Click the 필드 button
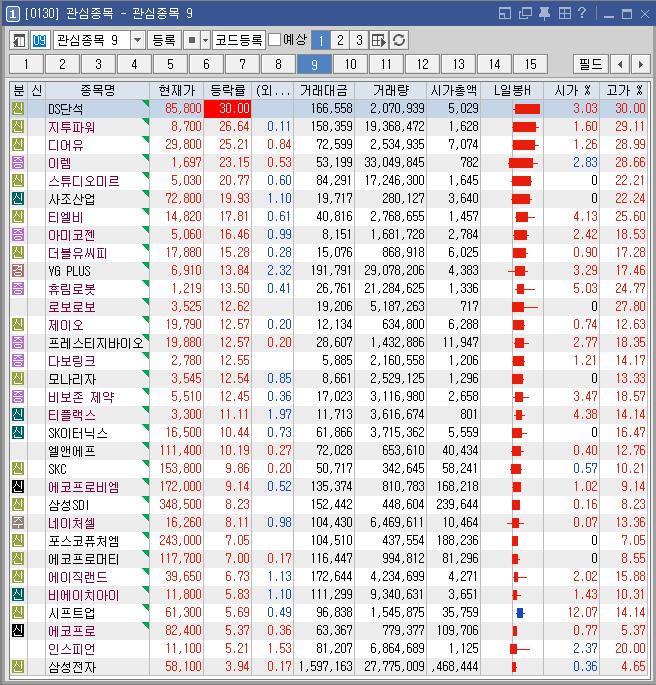 tap(590, 64)
